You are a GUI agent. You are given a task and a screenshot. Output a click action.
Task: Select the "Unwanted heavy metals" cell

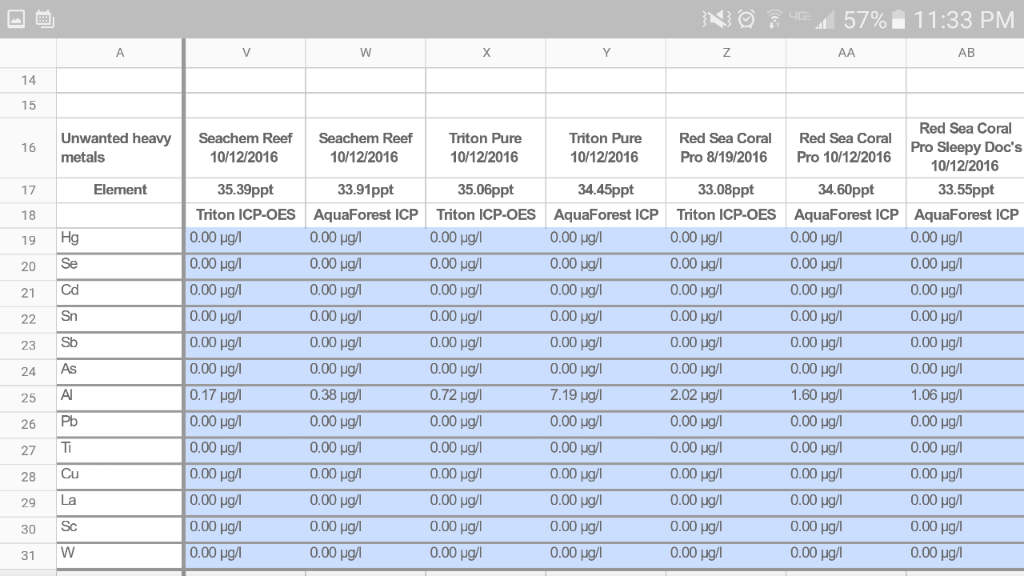[120, 148]
